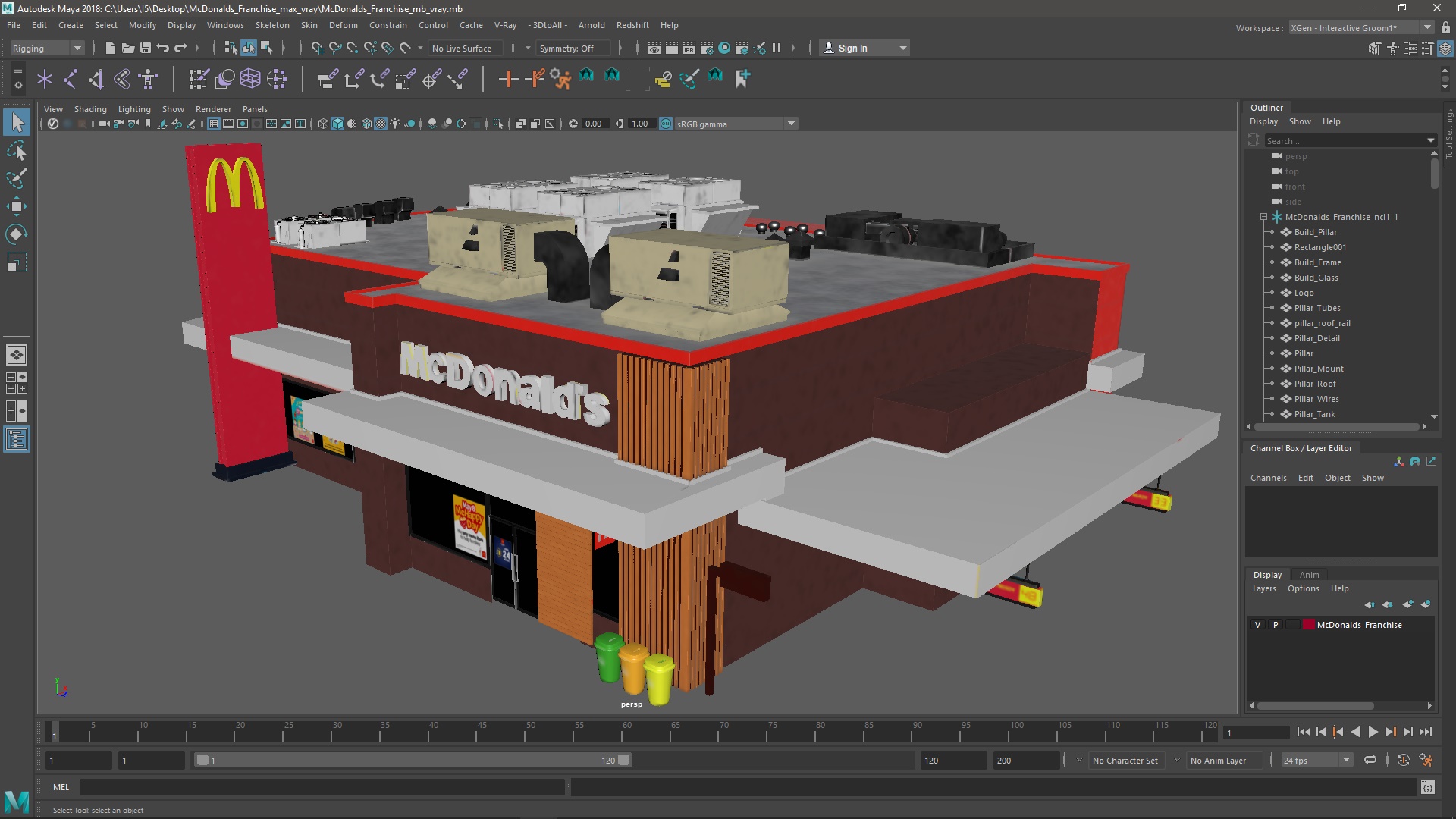The width and height of the screenshot is (1456, 819).
Task: Click the Maya logo icon bottom-left
Action: click(17, 801)
